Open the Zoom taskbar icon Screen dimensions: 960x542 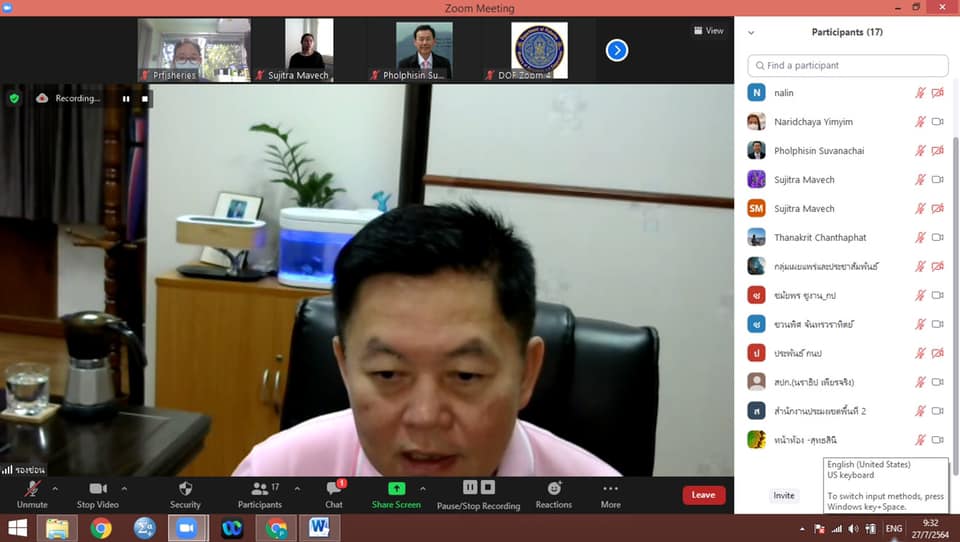click(188, 528)
